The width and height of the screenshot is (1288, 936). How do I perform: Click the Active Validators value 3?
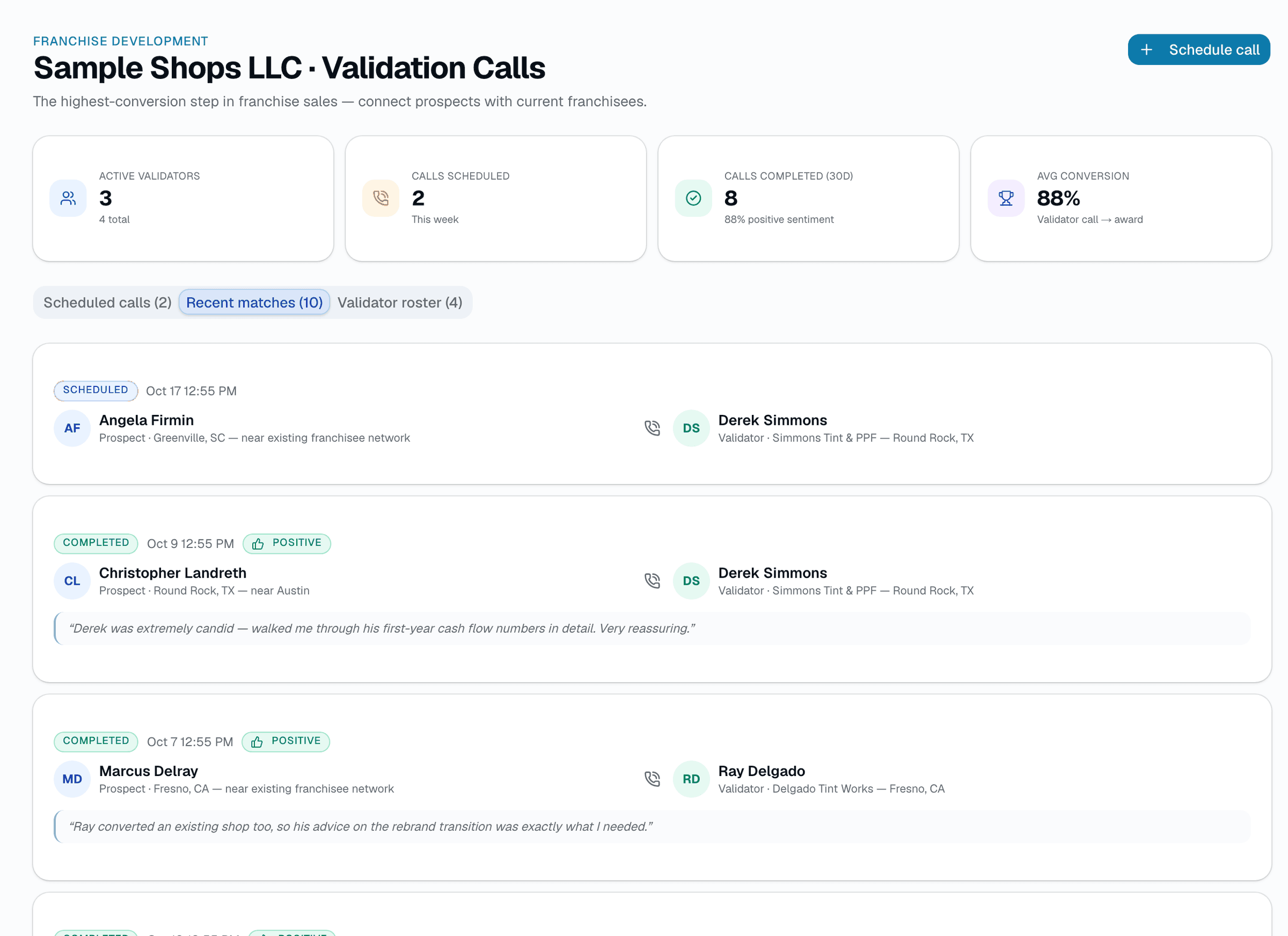coord(106,198)
